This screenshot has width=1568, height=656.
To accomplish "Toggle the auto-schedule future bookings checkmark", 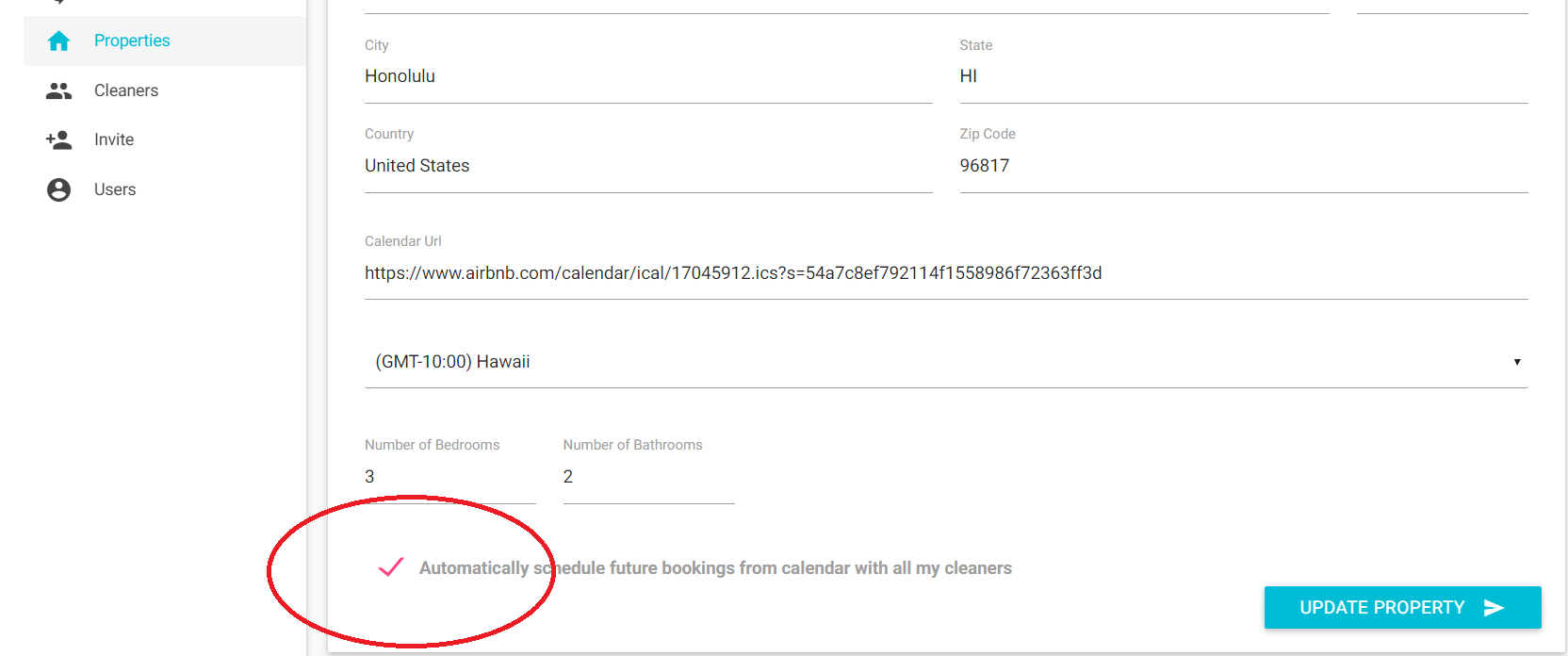I will 390,567.
